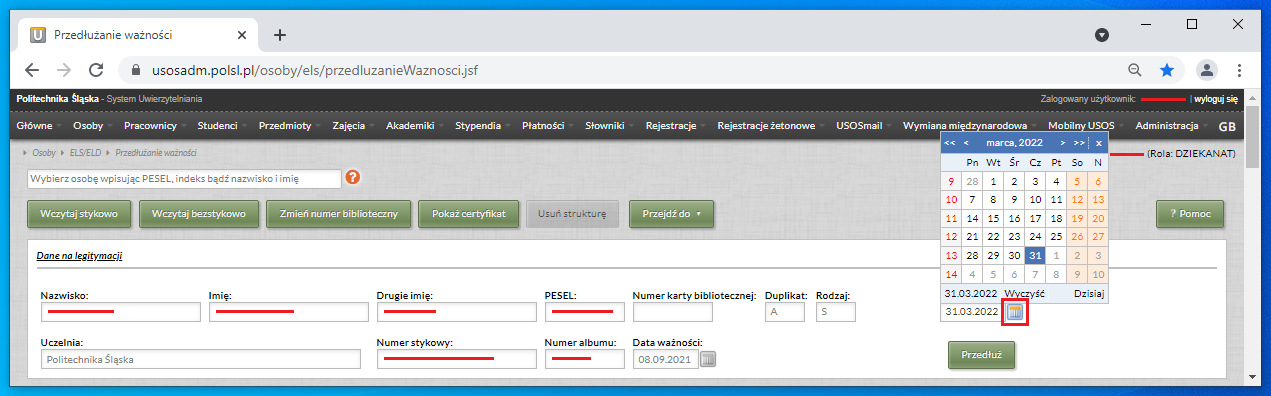Switch language with GB link
Image resolution: width=1271 pixels, height=396 pixels.
(1227, 127)
